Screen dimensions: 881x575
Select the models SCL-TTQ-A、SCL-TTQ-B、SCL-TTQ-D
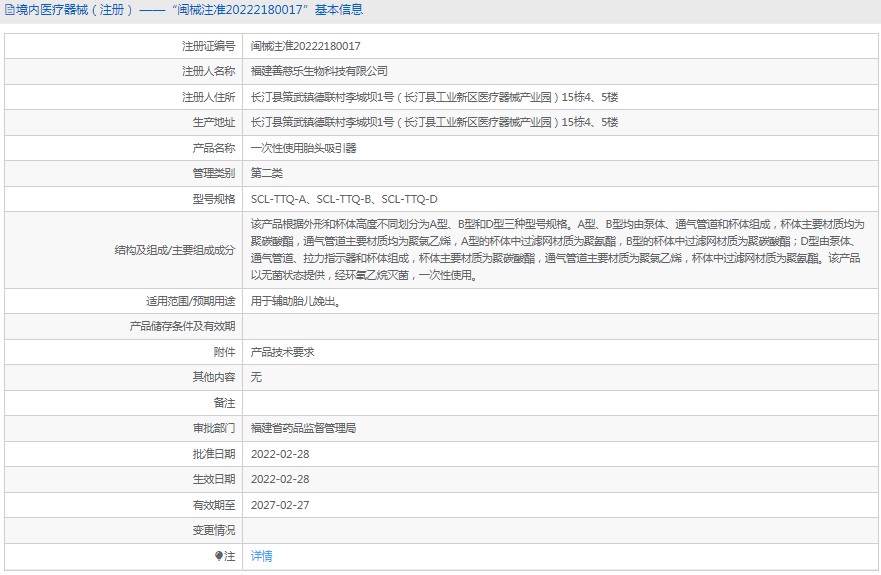click(344, 199)
